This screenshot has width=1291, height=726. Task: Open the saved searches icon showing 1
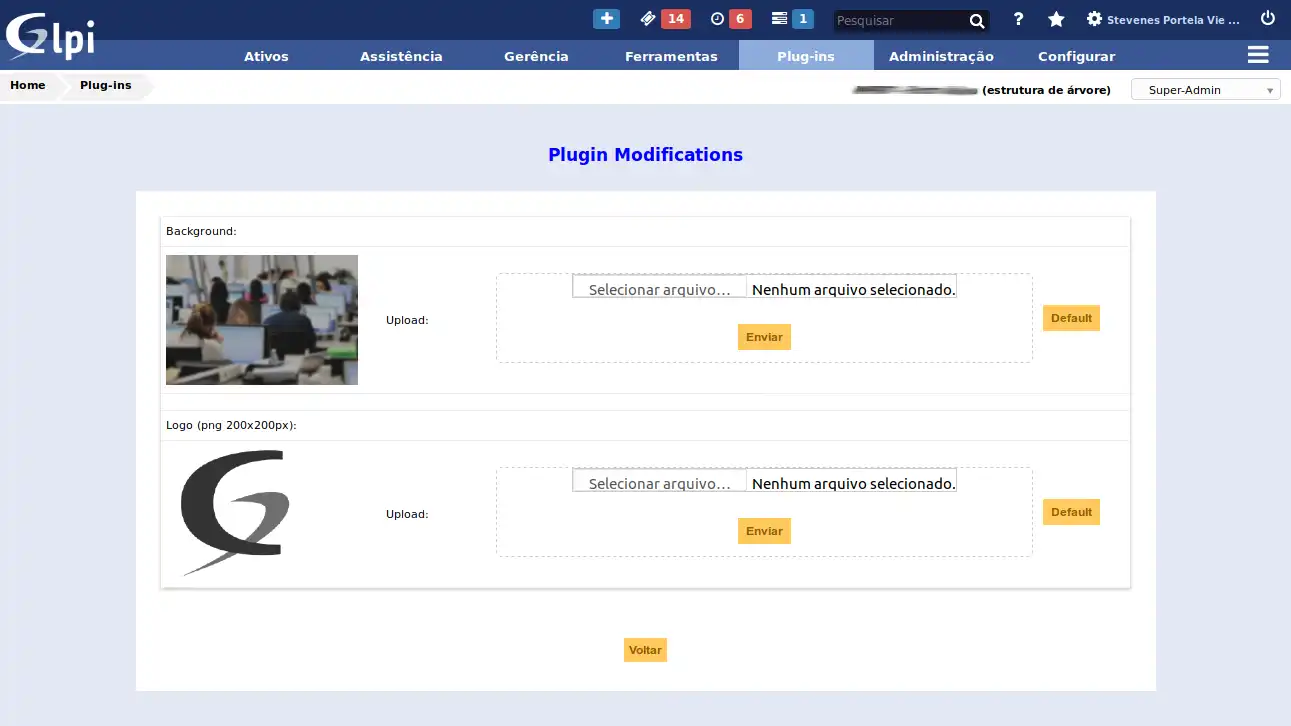[x=790, y=18]
